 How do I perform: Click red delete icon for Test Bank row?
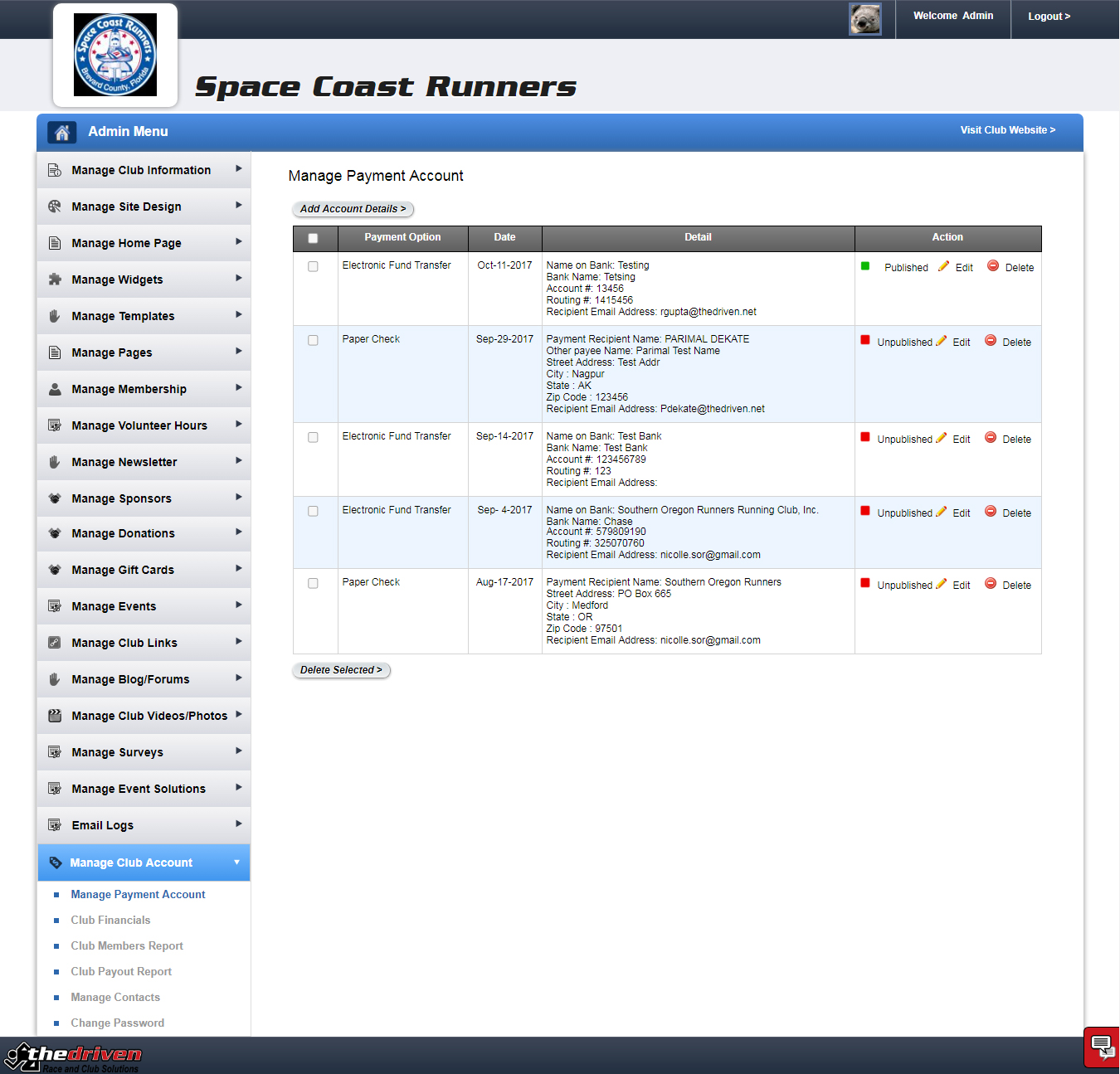click(x=991, y=437)
